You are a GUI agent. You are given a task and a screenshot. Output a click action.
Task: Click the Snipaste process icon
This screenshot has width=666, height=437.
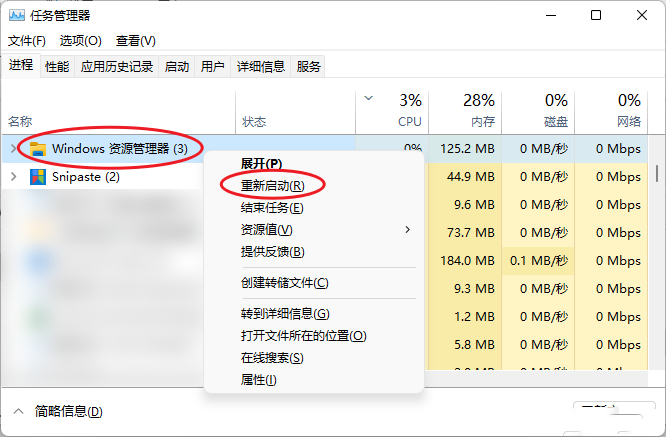pos(38,177)
